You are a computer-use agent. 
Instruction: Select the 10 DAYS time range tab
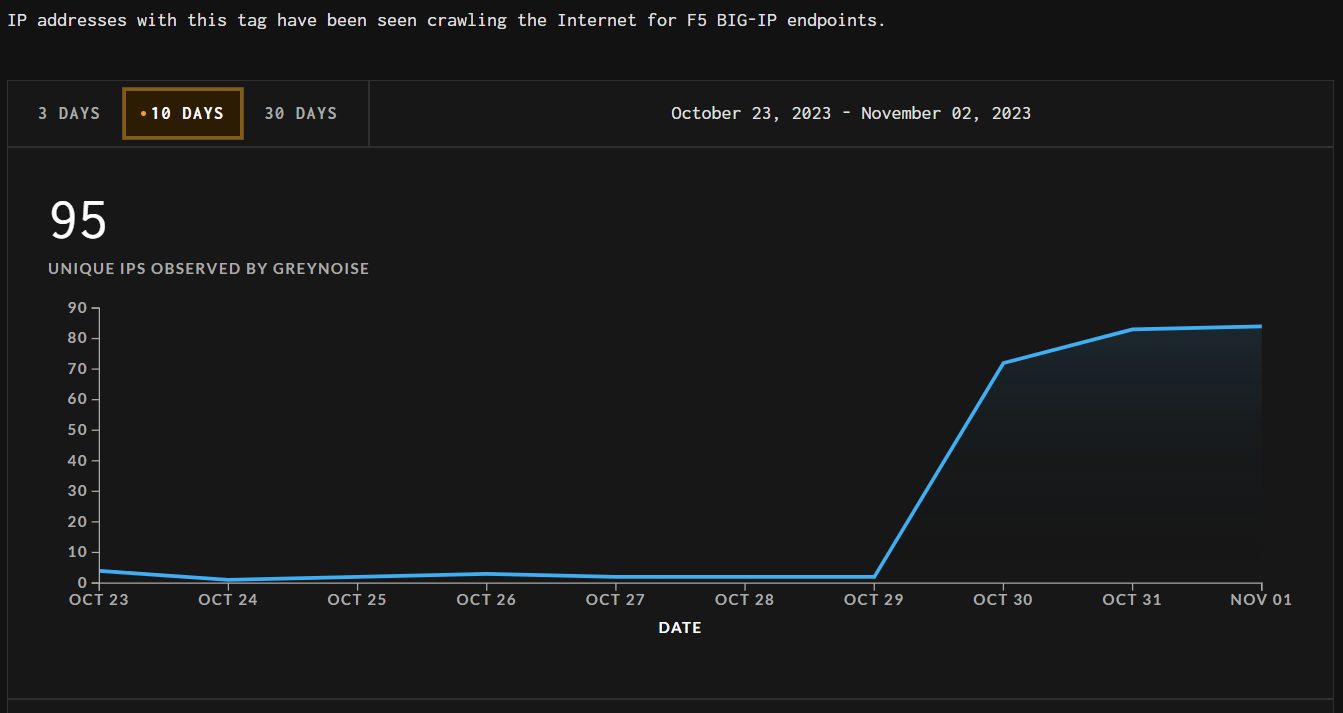183,114
